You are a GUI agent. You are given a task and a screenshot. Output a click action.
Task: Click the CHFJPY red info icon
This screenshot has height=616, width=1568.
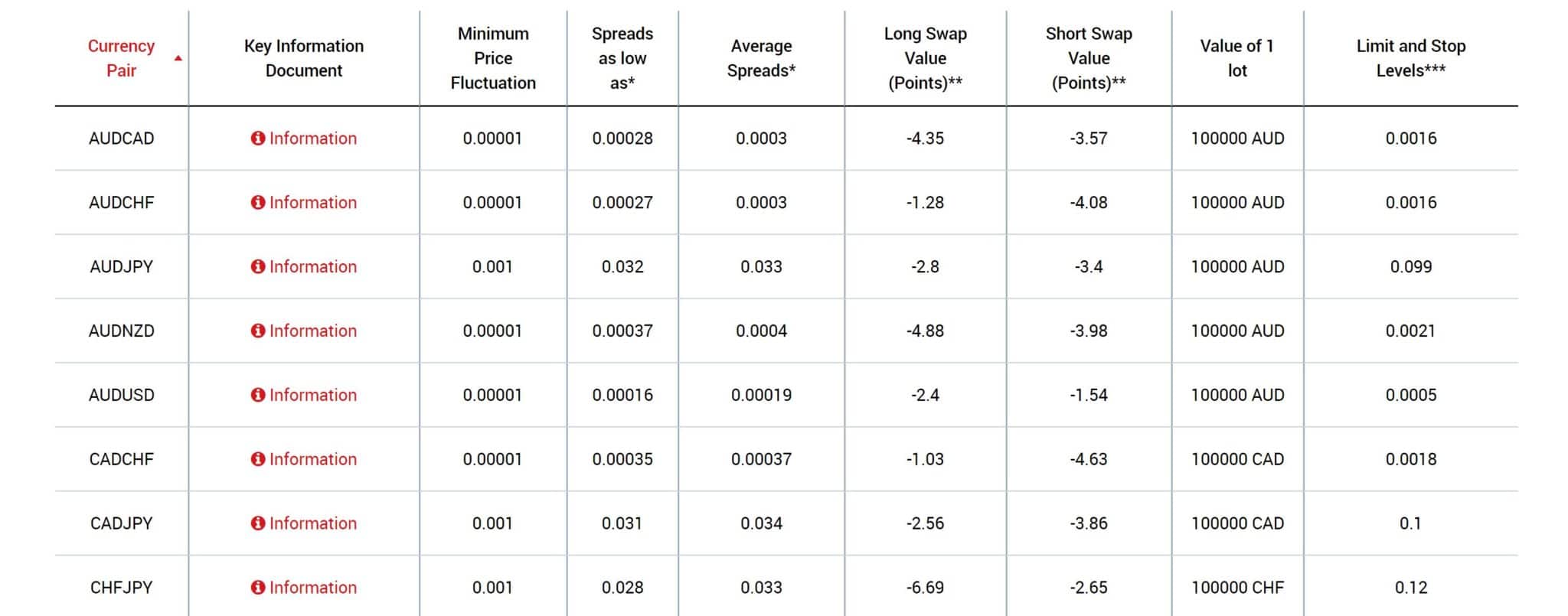pos(258,588)
